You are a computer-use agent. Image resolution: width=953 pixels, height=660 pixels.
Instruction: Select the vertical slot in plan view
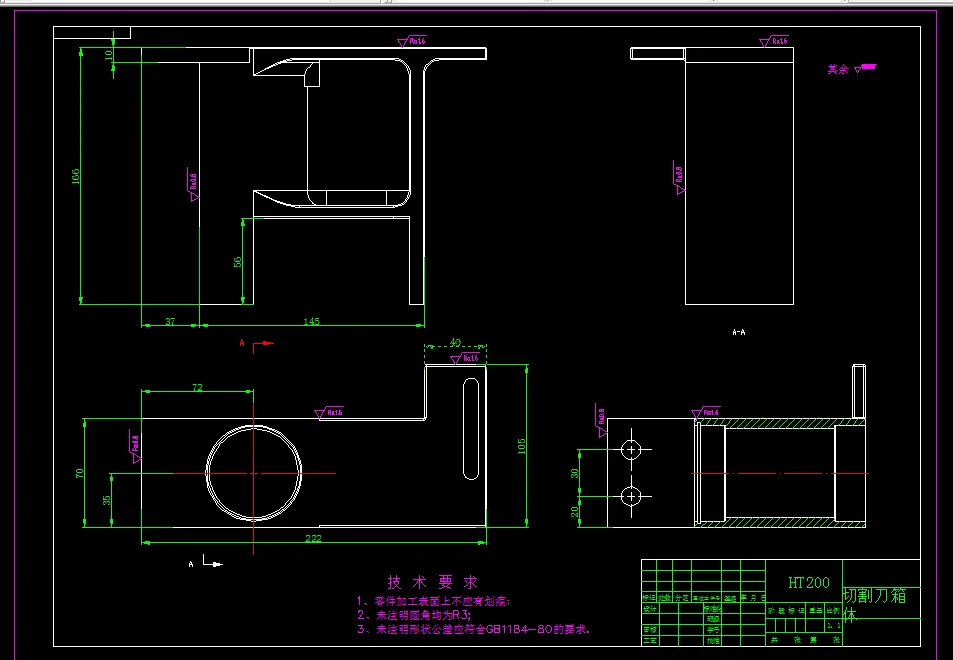coord(471,428)
